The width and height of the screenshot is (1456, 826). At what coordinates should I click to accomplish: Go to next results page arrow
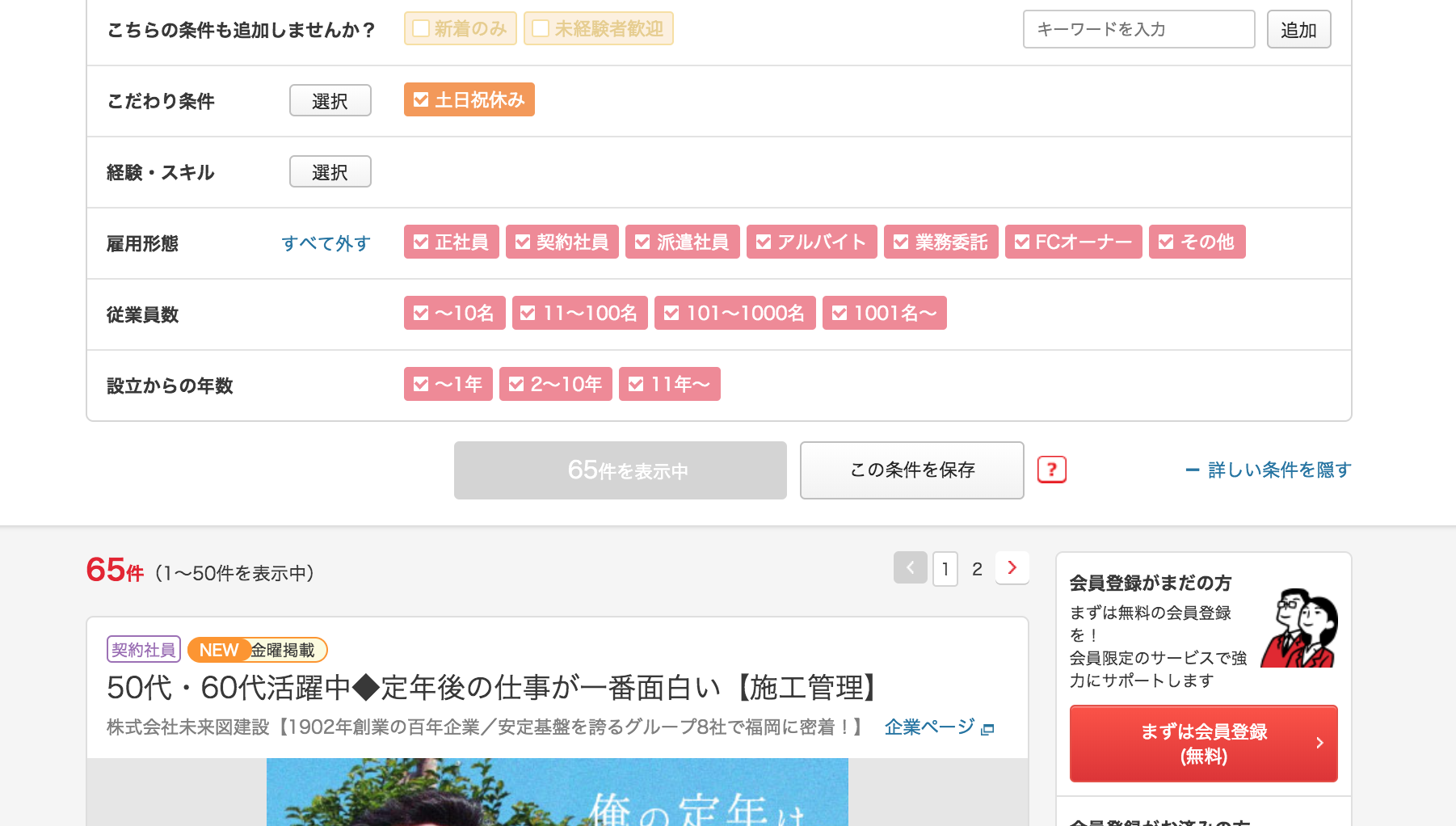[x=1012, y=568]
